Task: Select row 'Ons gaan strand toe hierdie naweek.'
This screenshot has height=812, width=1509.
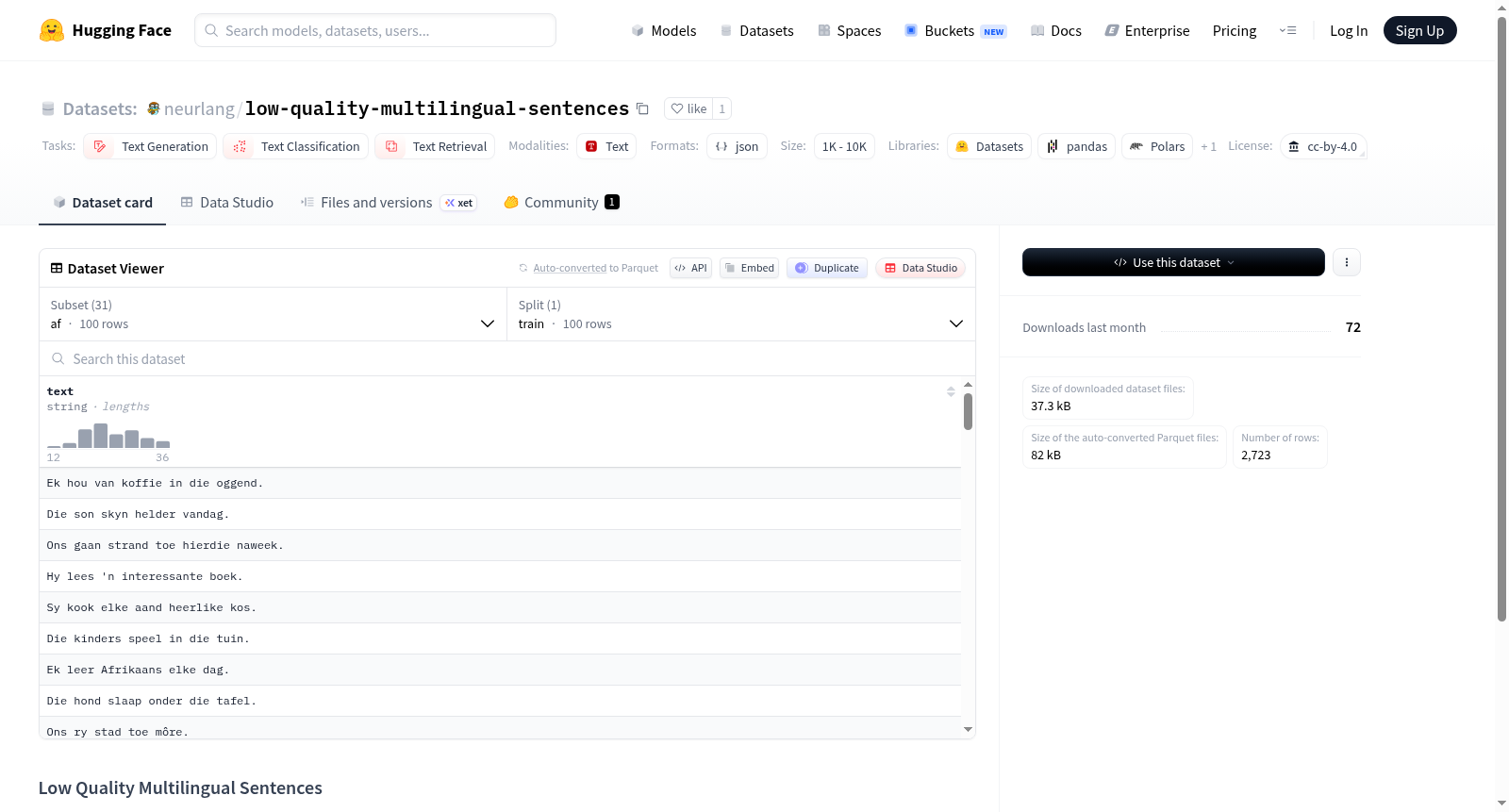Action: pos(500,545)
